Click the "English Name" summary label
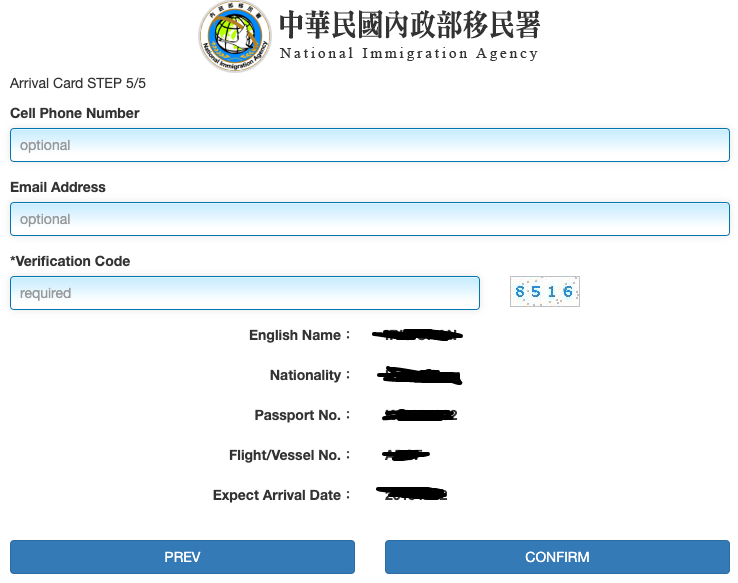 [x=295, y=335]
